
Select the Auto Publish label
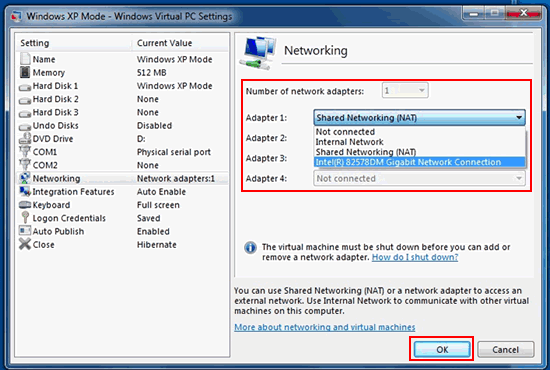[58, 231]
